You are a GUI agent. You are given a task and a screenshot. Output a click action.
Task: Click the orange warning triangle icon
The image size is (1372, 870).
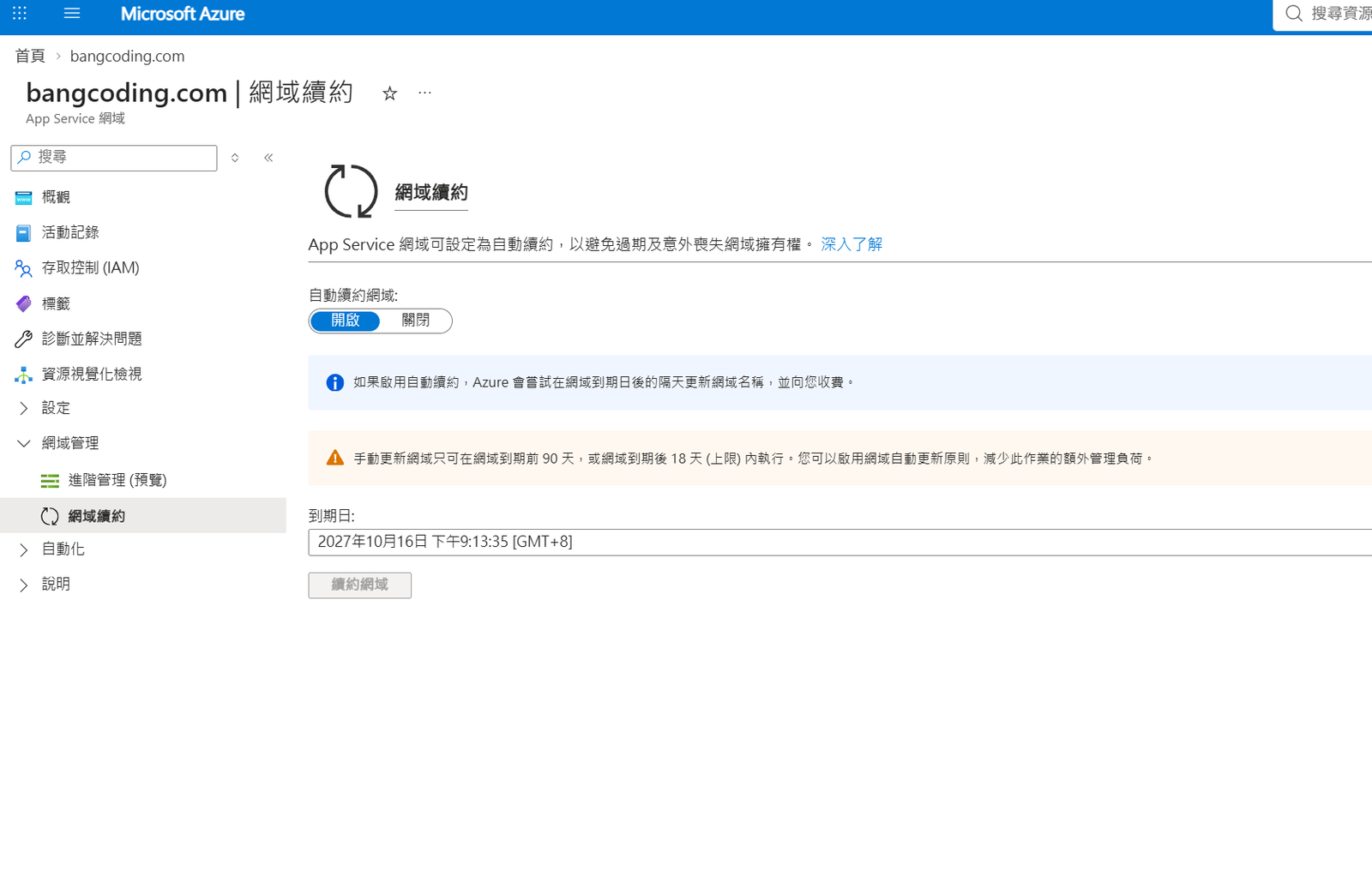(335, 459)
